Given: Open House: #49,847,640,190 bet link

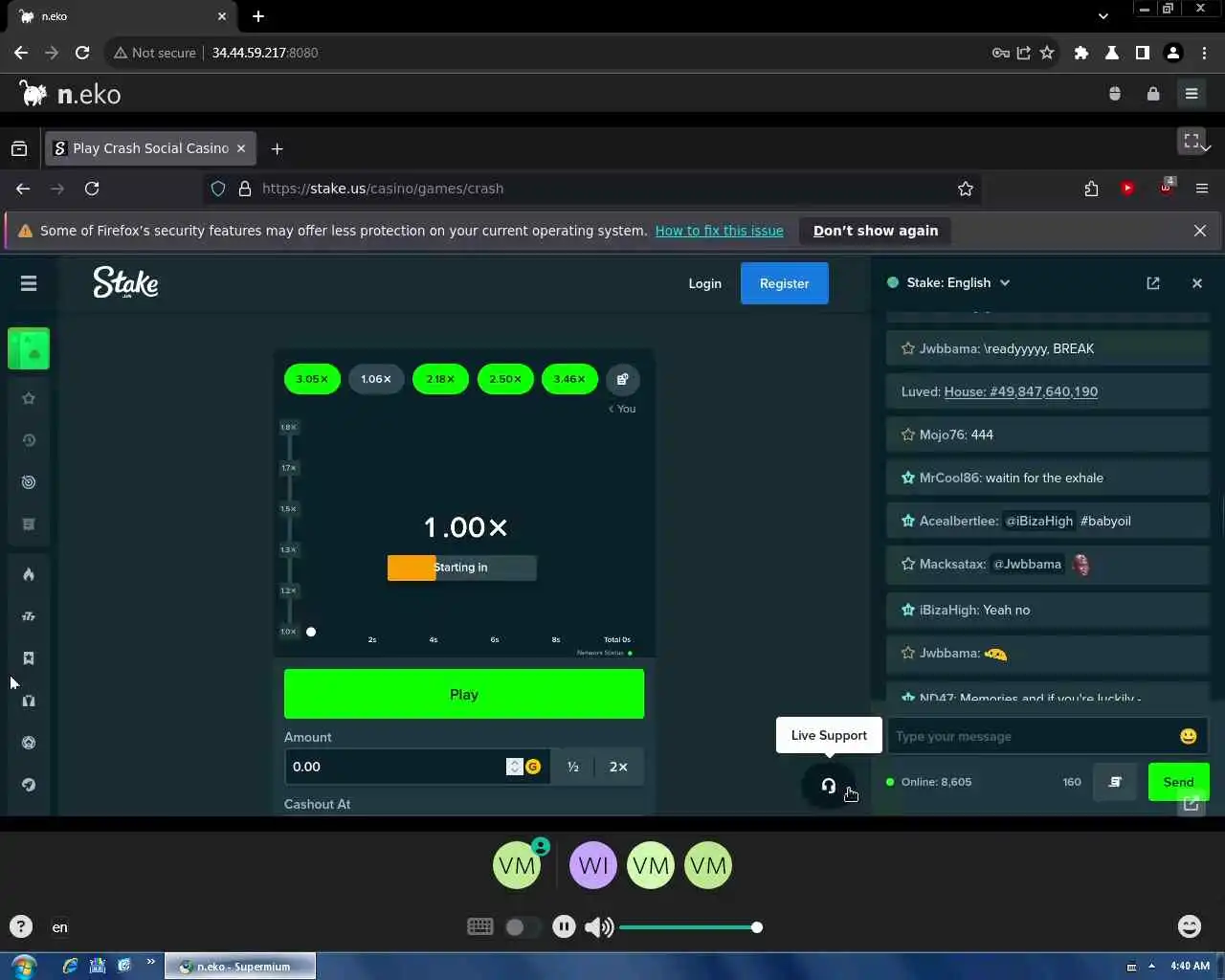Looking at the screenshot, I should click(1021, 391).
